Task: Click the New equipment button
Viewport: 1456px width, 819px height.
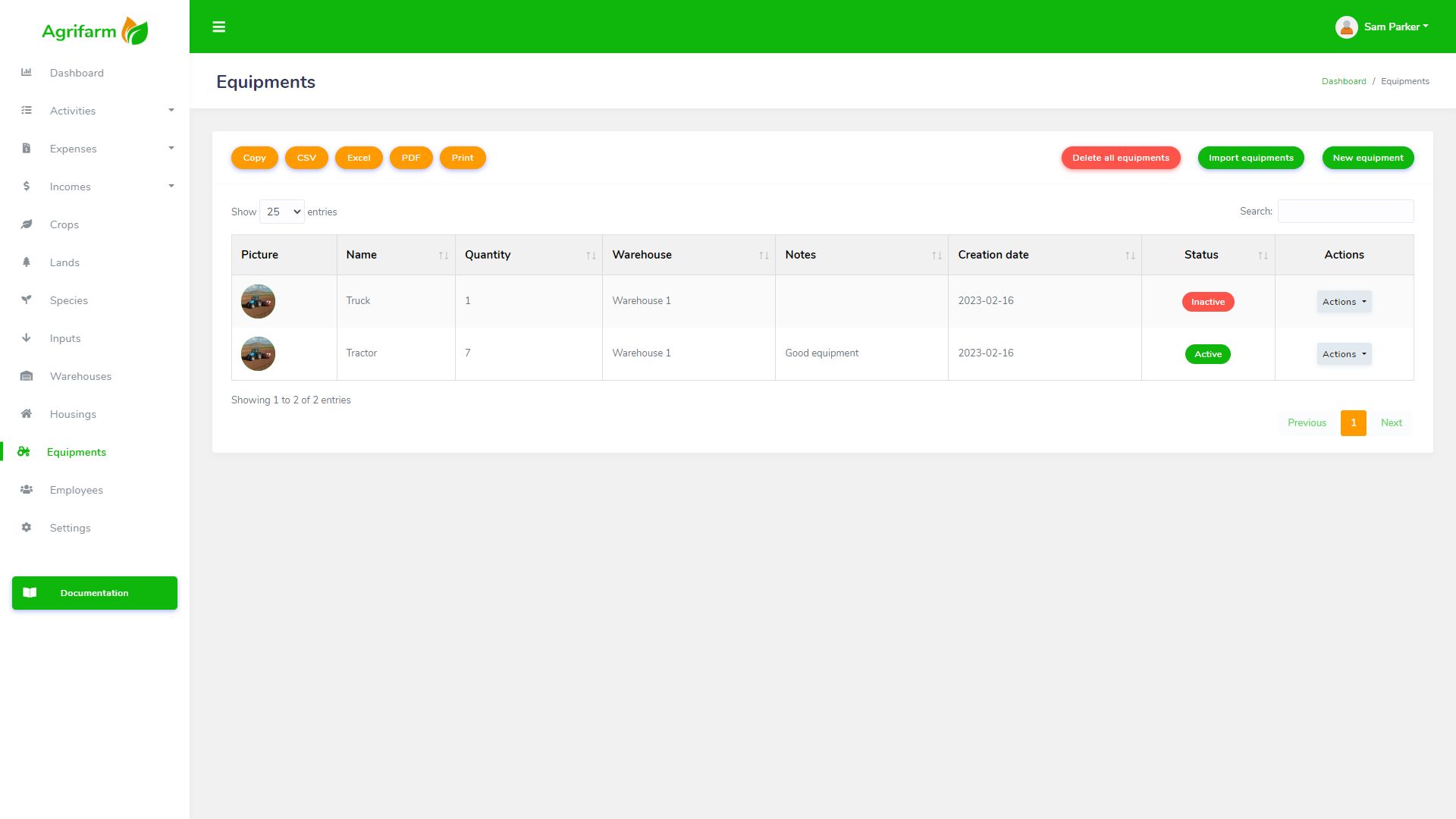Action: [1367, 158]
